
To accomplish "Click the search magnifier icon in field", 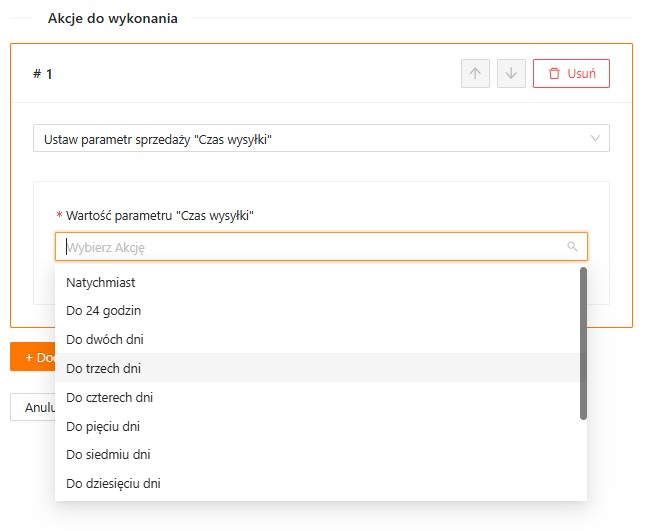I will [572, 246].
